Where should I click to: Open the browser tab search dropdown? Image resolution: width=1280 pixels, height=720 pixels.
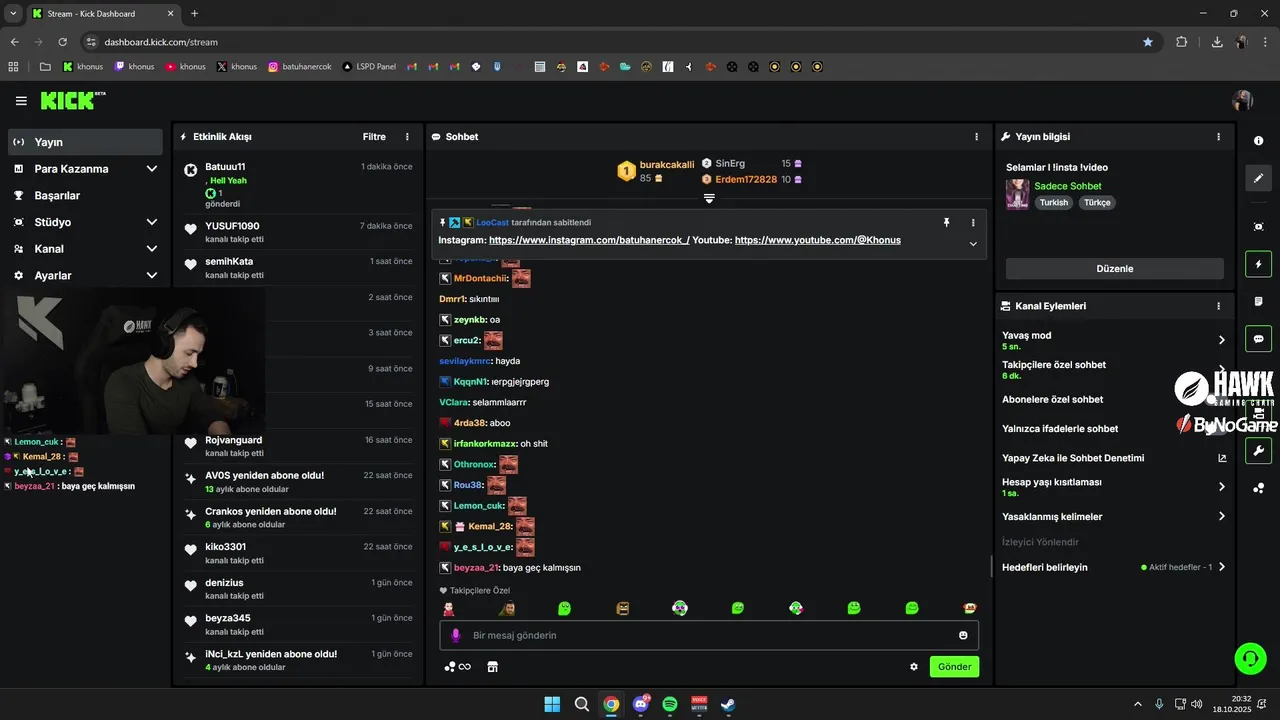pyautogui.click(x=13, y=13)
